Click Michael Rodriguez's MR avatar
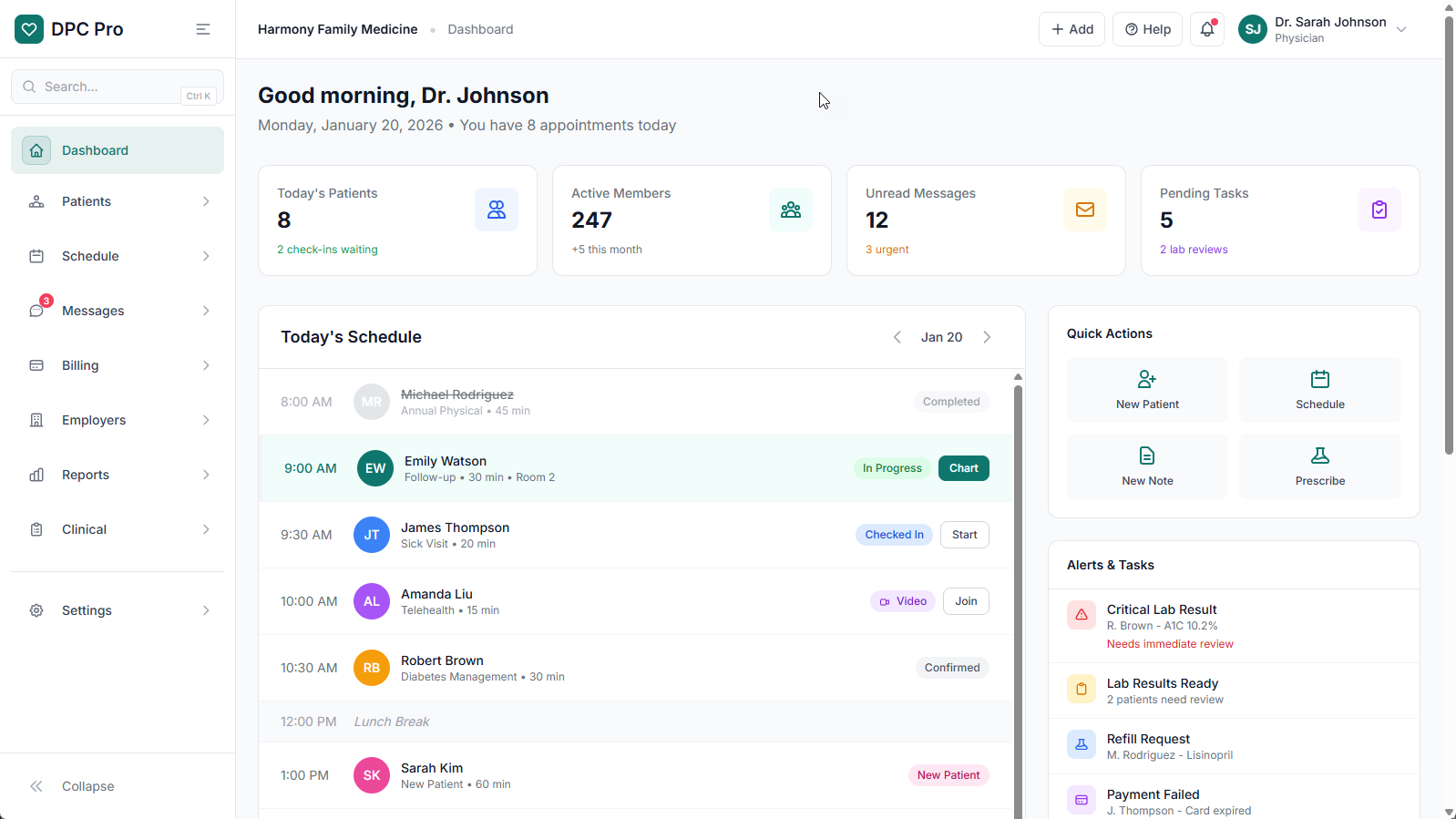The height and width of the screenshot is (819, 1456). [372, 402]
